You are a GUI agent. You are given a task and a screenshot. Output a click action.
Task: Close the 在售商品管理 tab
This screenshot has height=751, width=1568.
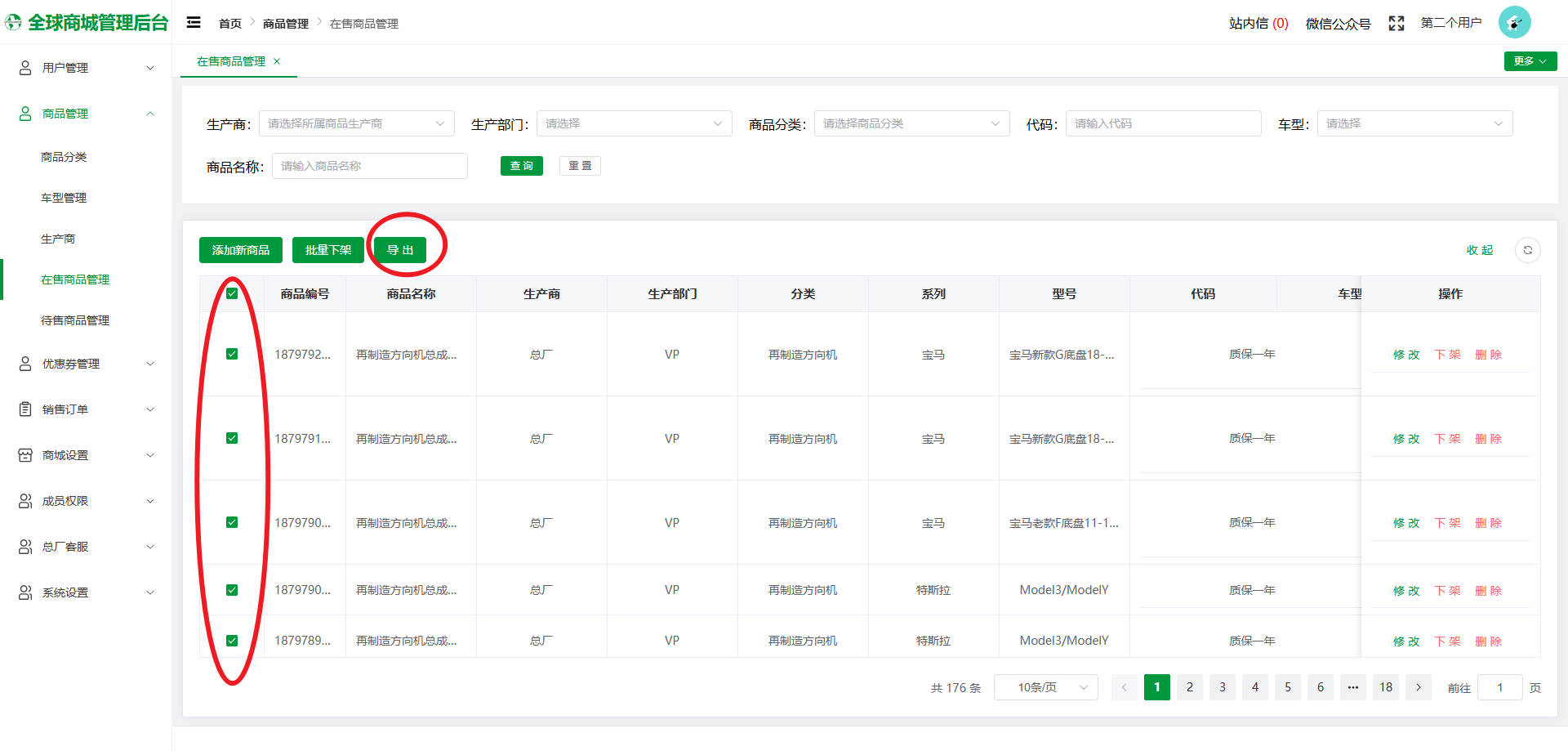[277, 61]
